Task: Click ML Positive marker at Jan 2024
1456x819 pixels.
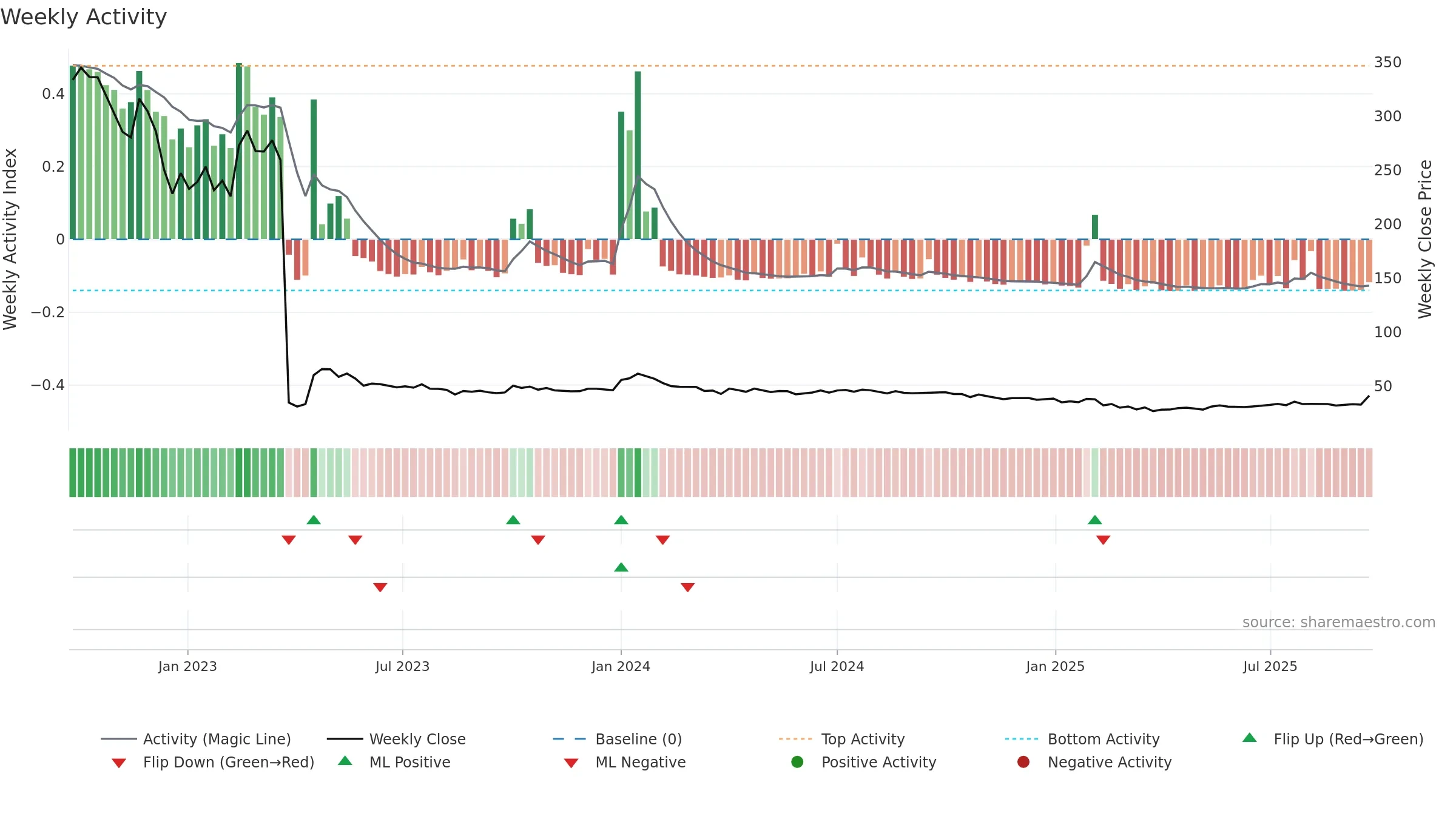Action: pos(621,567)
